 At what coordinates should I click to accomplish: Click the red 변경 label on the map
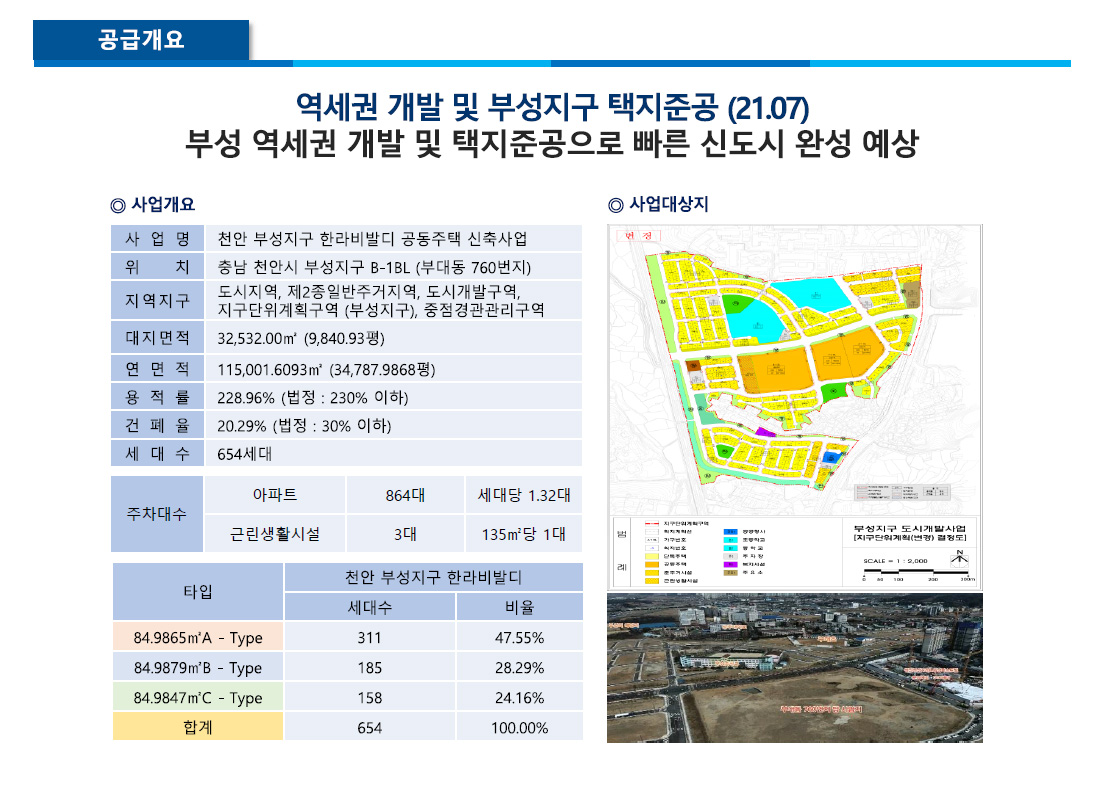click(x=638, y=235)
